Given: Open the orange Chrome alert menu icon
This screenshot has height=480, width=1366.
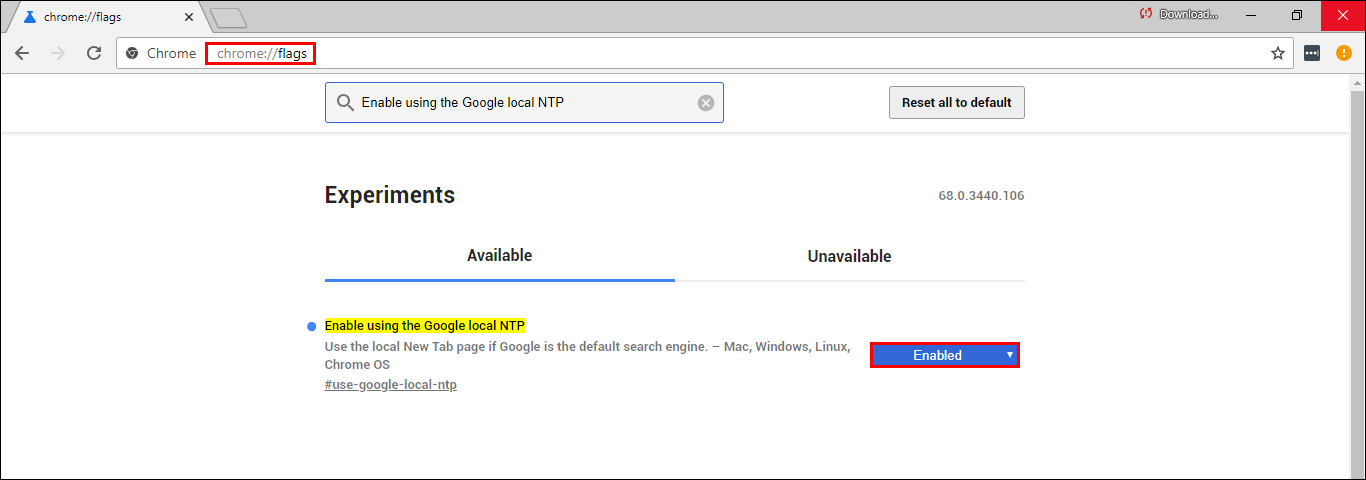Looking at the screenshot, I should point(1344,53).
